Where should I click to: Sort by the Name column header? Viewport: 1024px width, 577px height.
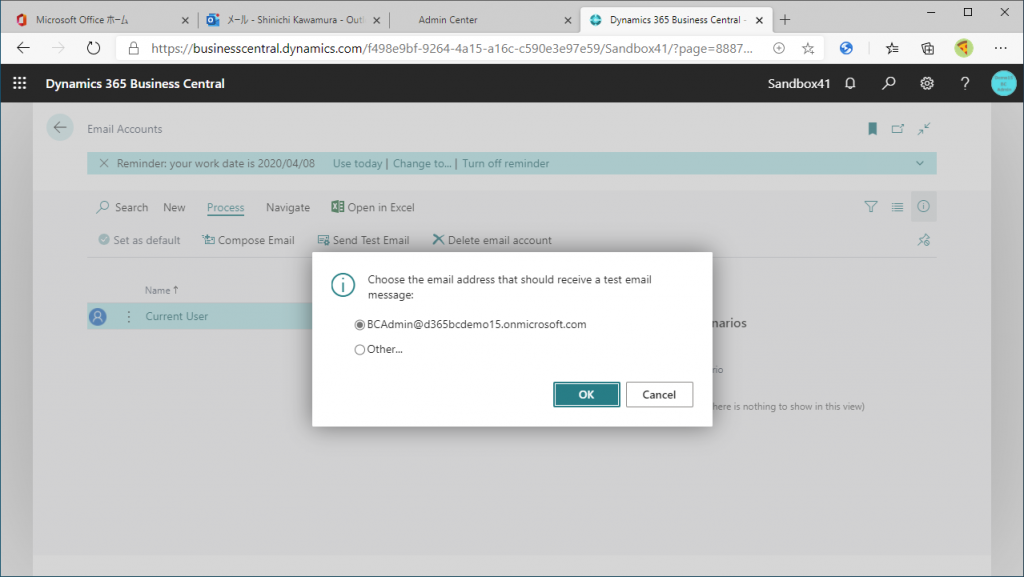161,290
